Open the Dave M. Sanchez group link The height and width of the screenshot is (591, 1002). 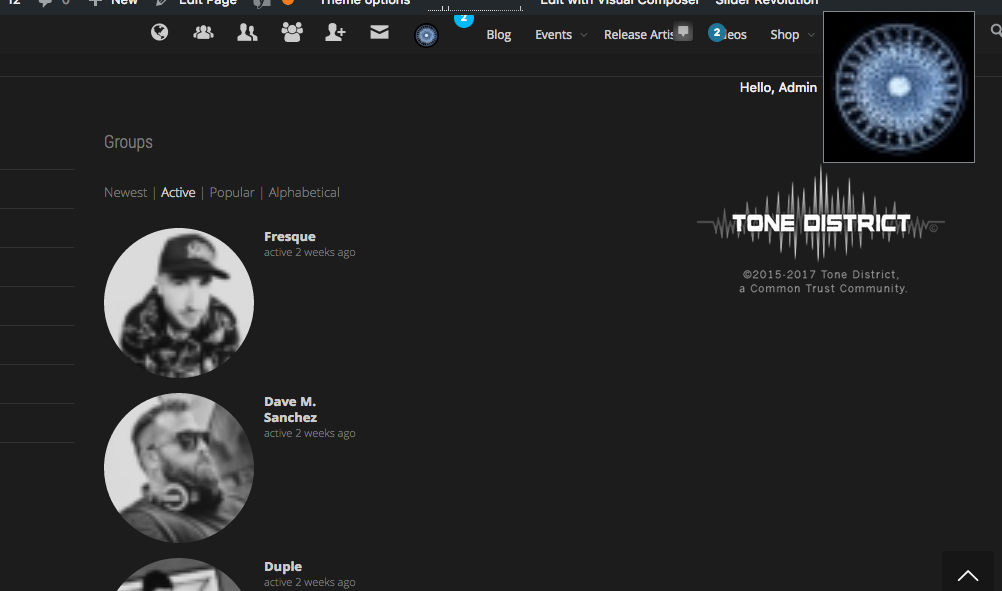click(290, 409)
